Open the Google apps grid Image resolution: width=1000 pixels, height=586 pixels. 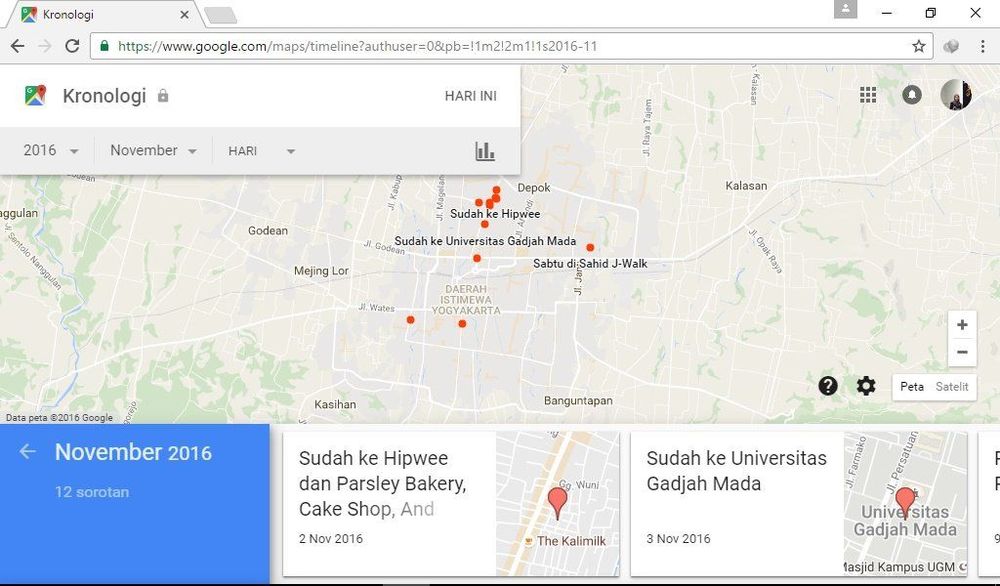[x=868, y=95]
